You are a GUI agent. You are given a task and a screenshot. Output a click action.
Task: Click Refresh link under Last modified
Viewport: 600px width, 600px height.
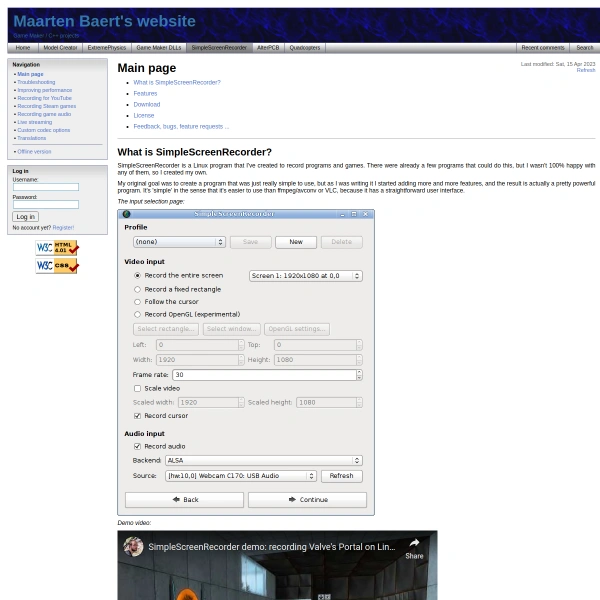click(586, 70)
